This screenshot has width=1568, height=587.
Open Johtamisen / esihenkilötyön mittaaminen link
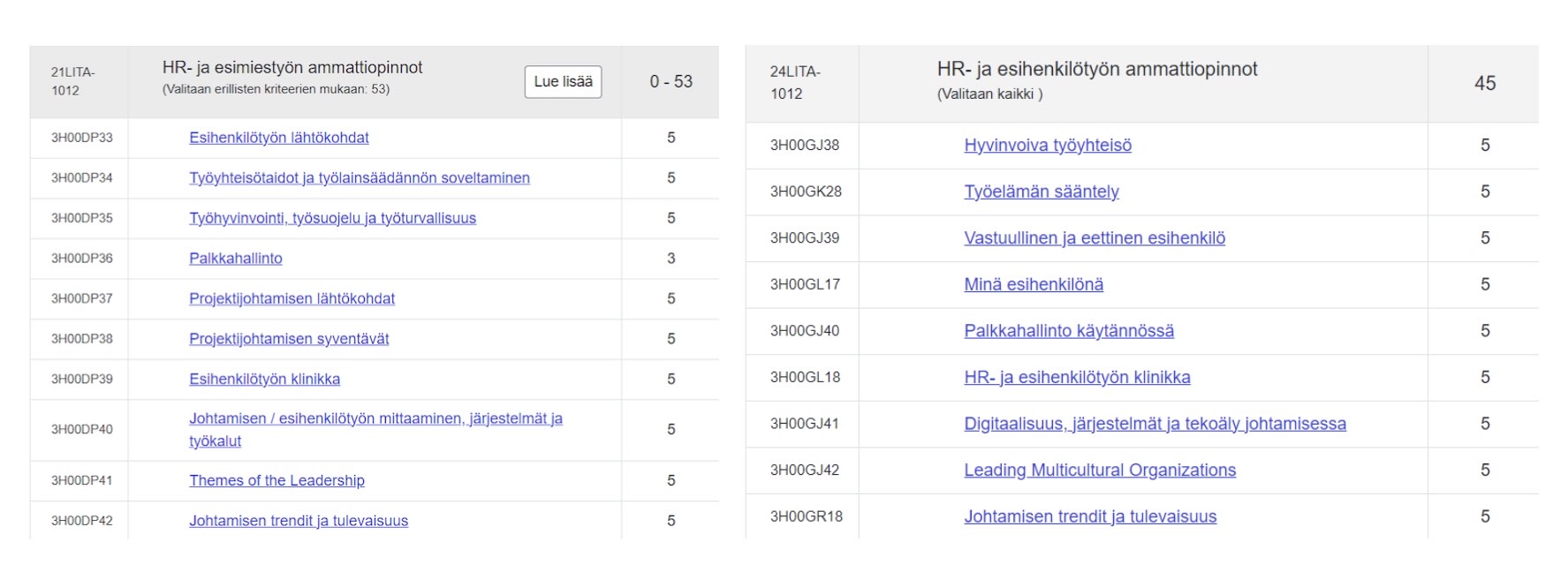pyautogui.click(x=375, y=419)
